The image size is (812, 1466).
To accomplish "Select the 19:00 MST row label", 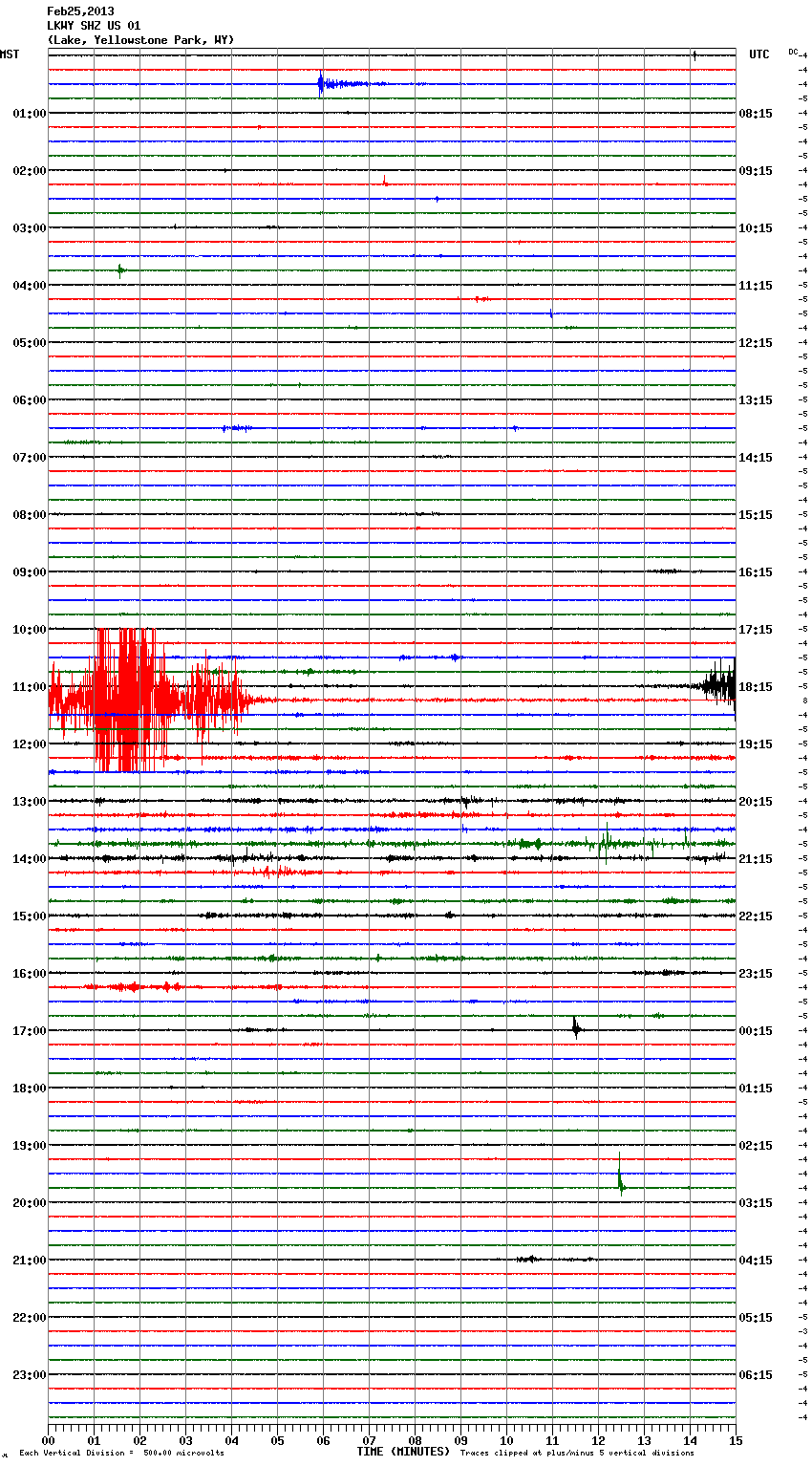I will pos(30,1146).
